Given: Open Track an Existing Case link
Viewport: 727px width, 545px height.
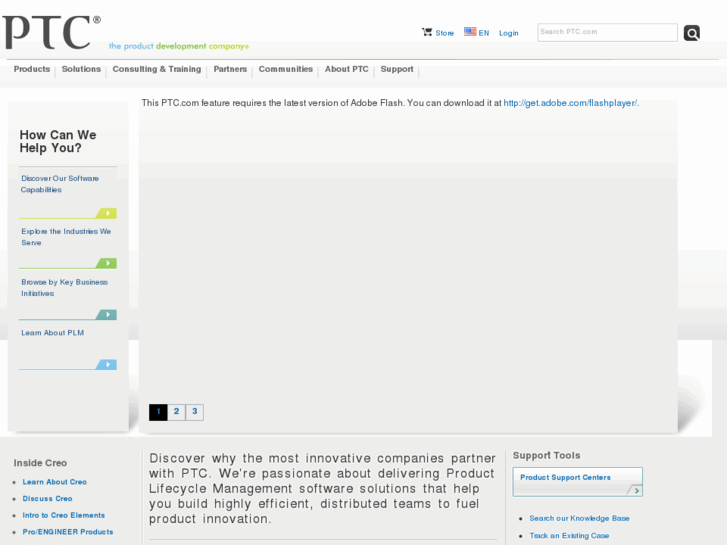Looking at the screenshot, I should [569, 535].
